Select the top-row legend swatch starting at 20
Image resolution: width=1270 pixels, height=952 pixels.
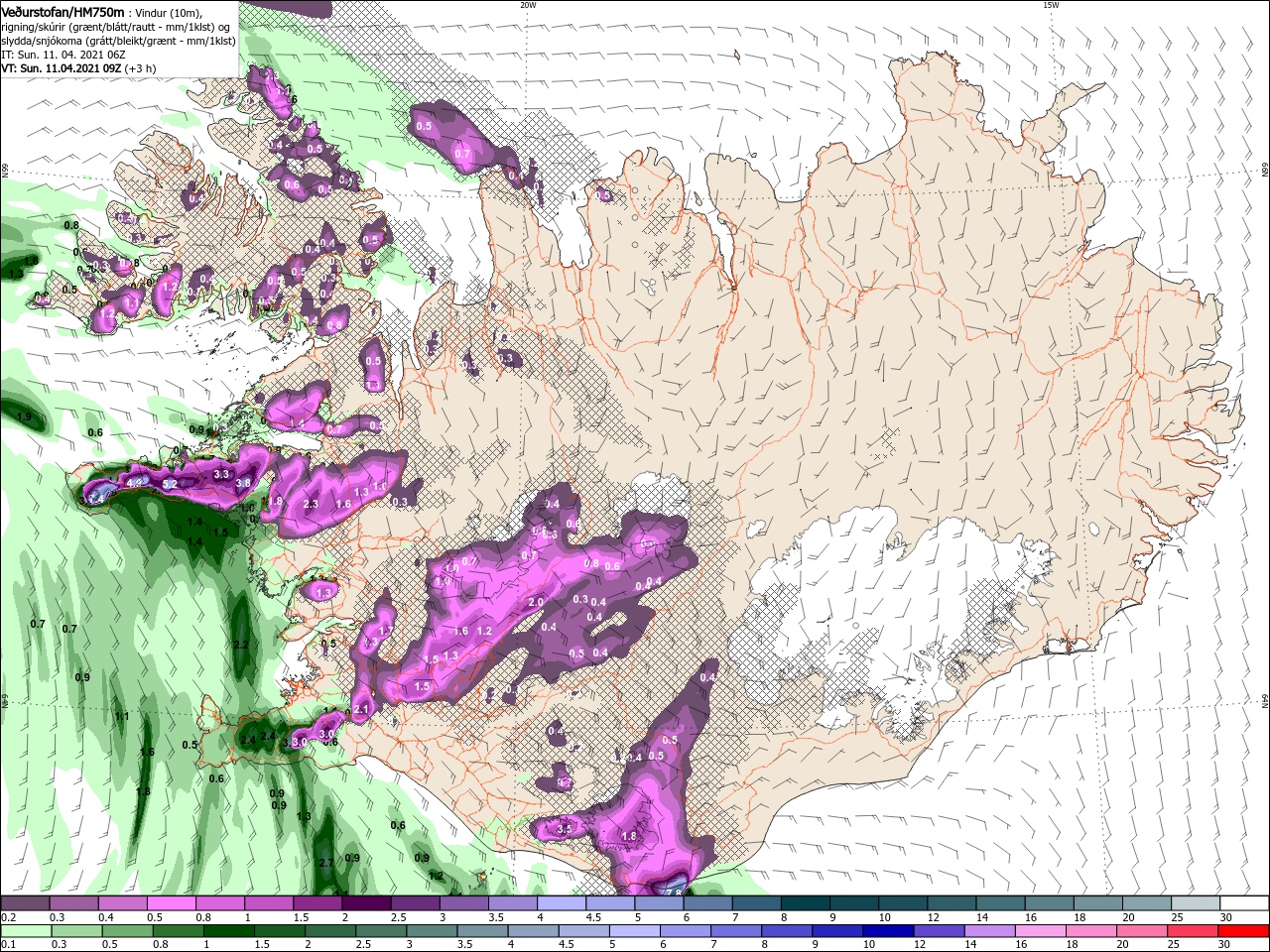pyautogui.click(x=1145, y=903)
